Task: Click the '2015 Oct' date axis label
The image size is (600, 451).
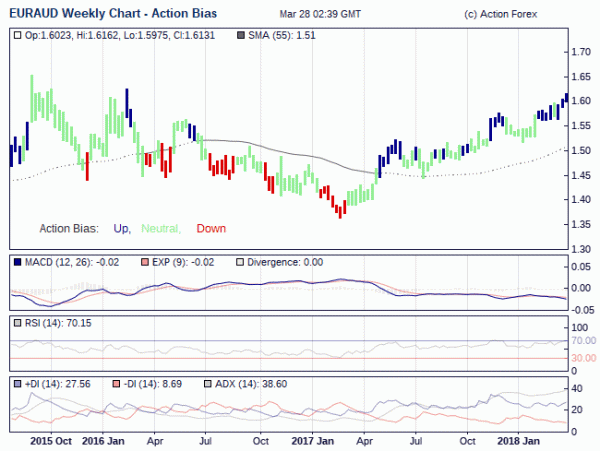Action: pos(51,441)
